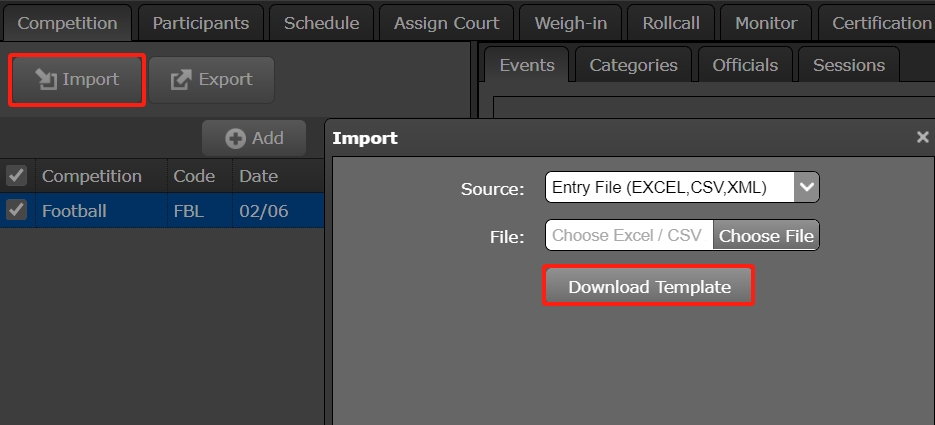This screenshot has height=425, width=935.
Task: Switch to the Participants tab
Action: point(201,22)
